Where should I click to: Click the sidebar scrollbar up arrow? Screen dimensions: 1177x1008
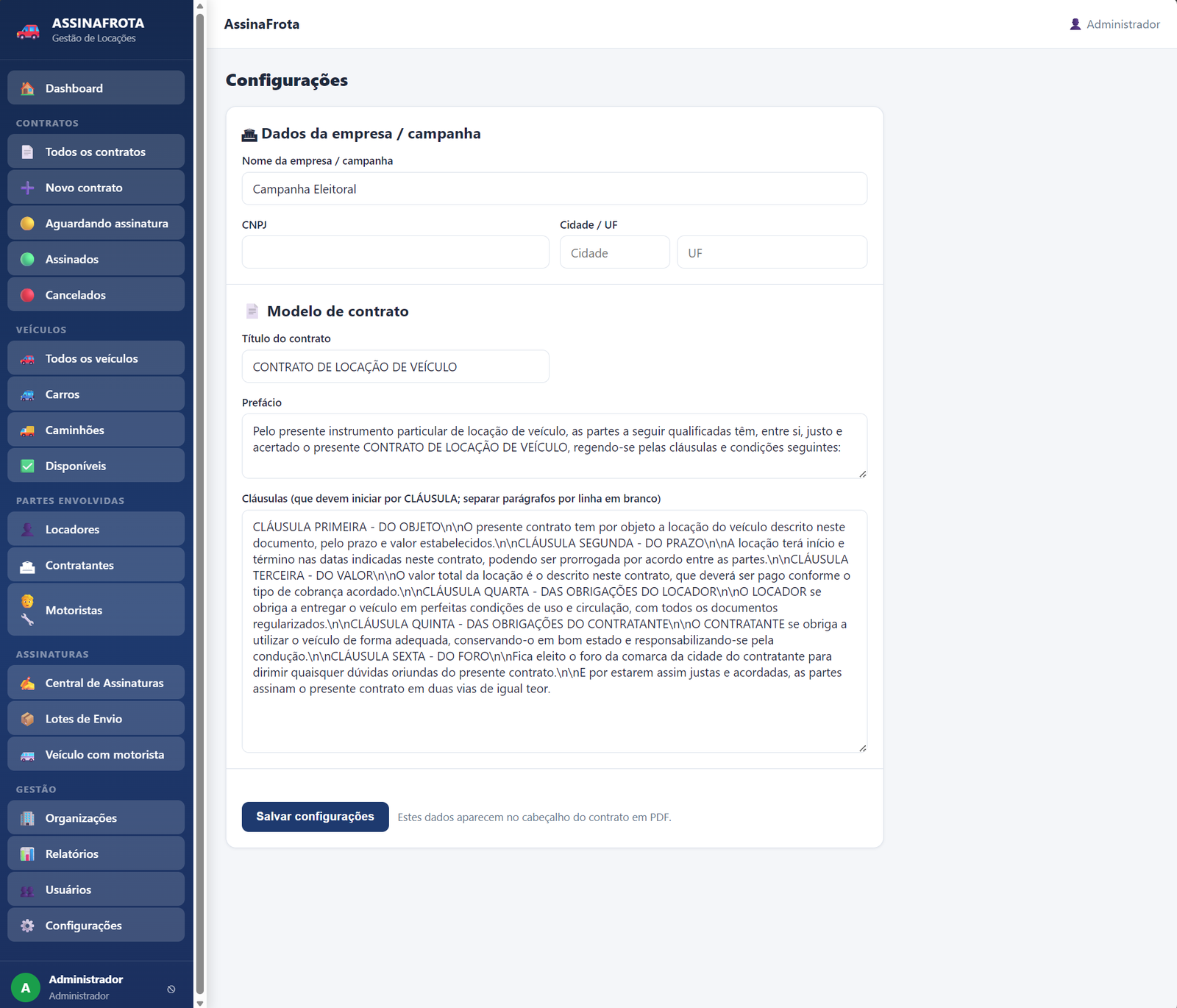click(200, 6)
